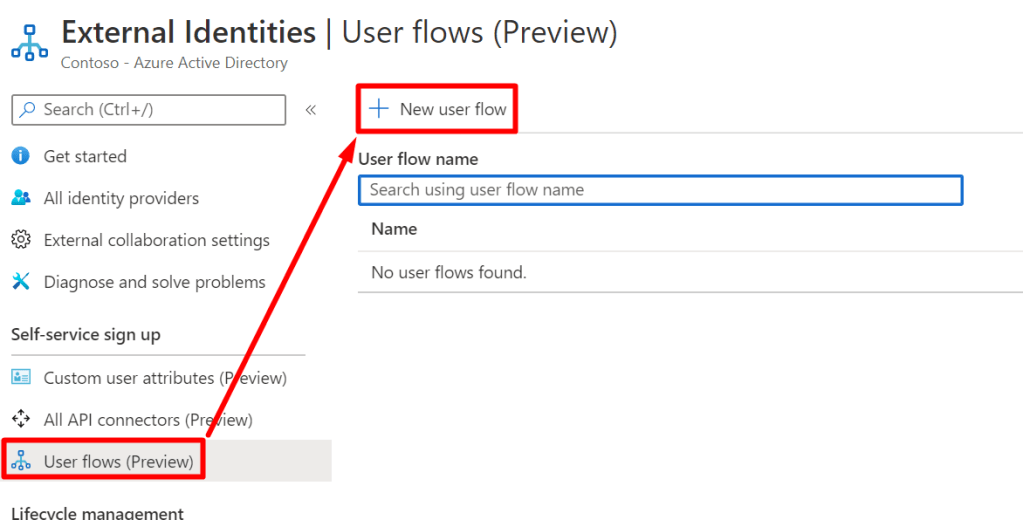Go to All identity providers
Viewport: 1023px width, 520px height.
[121, 198]
